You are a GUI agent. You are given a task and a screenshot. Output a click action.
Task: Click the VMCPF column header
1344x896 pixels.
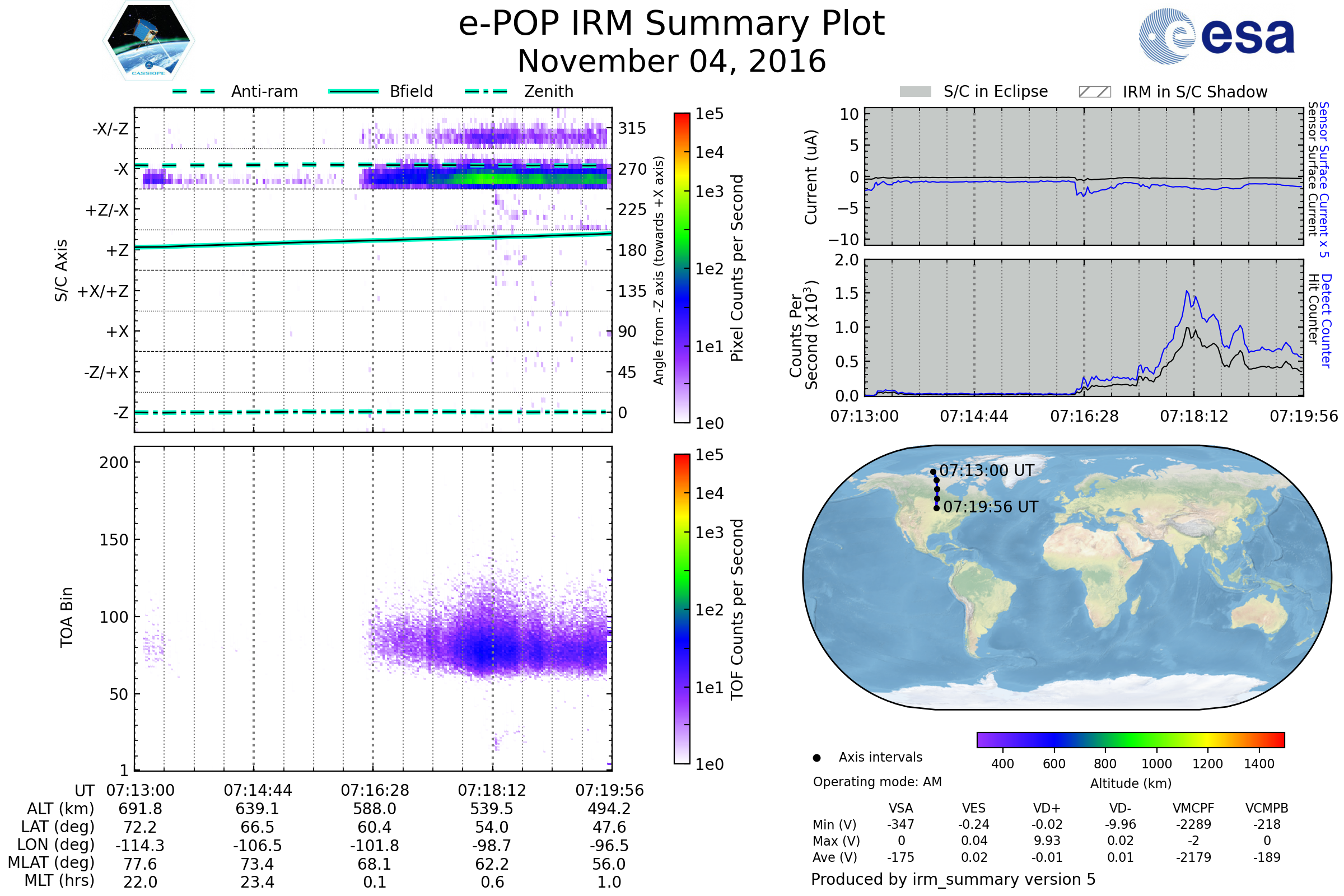point(1193,808)
